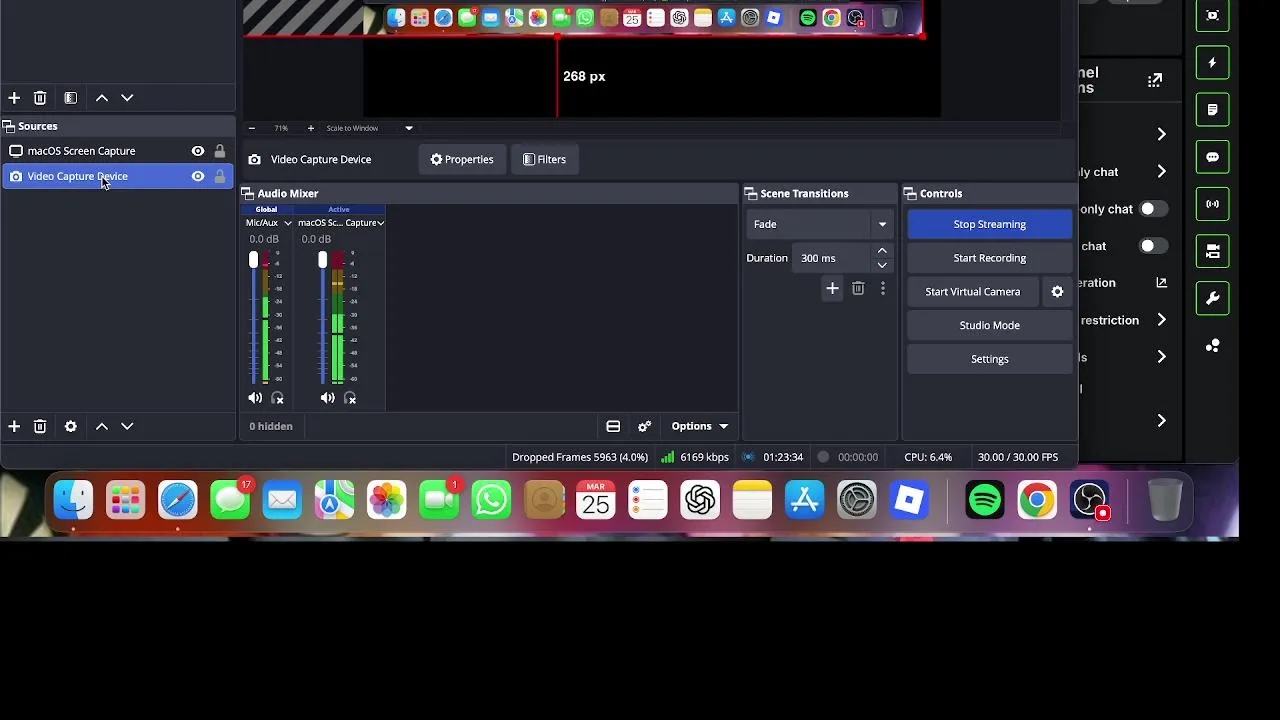
Task: Hide the Video Capture Device source
Action: click(198, 176)
